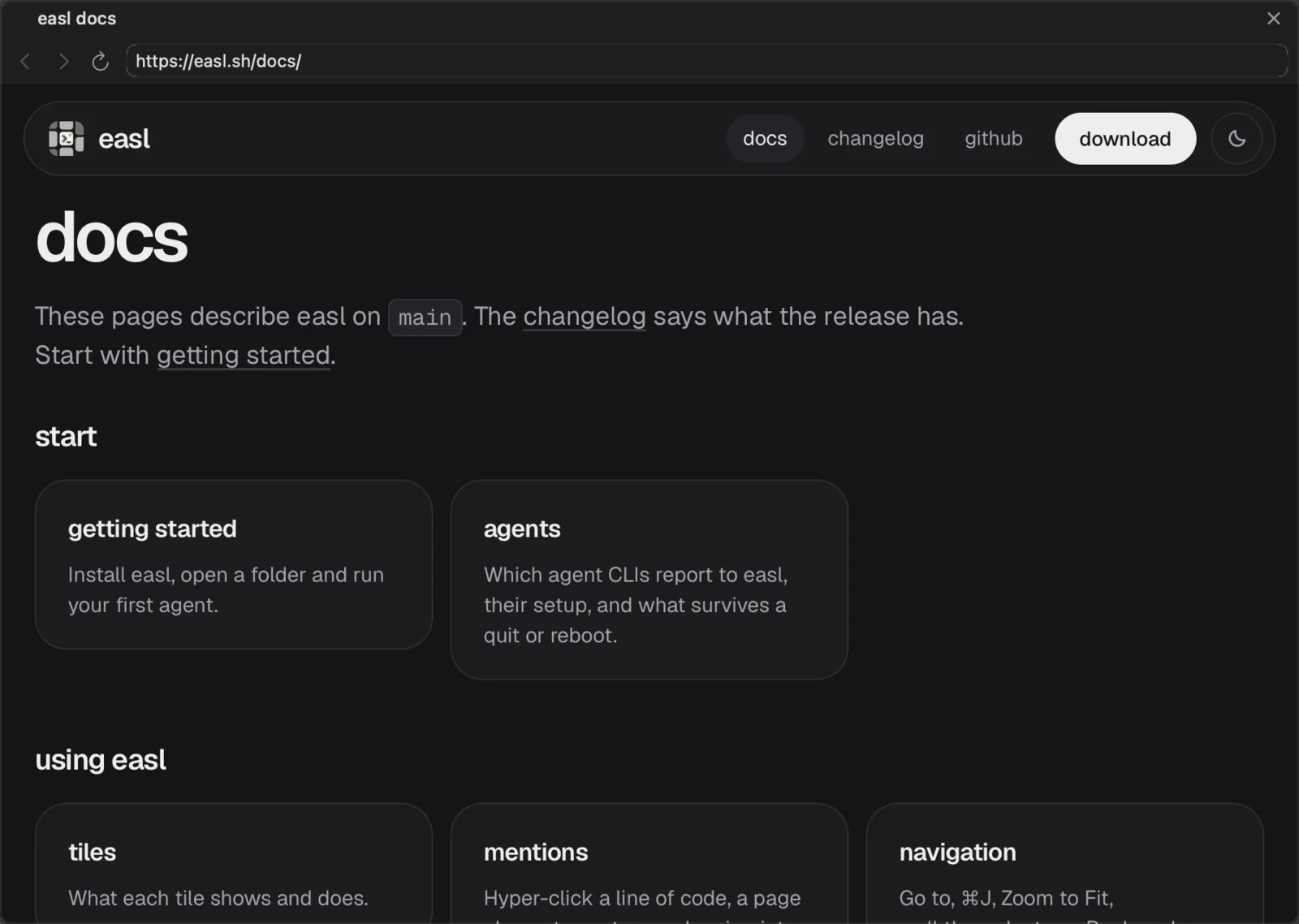
Task: Click the download button
Action: (x=1124, y=139)
